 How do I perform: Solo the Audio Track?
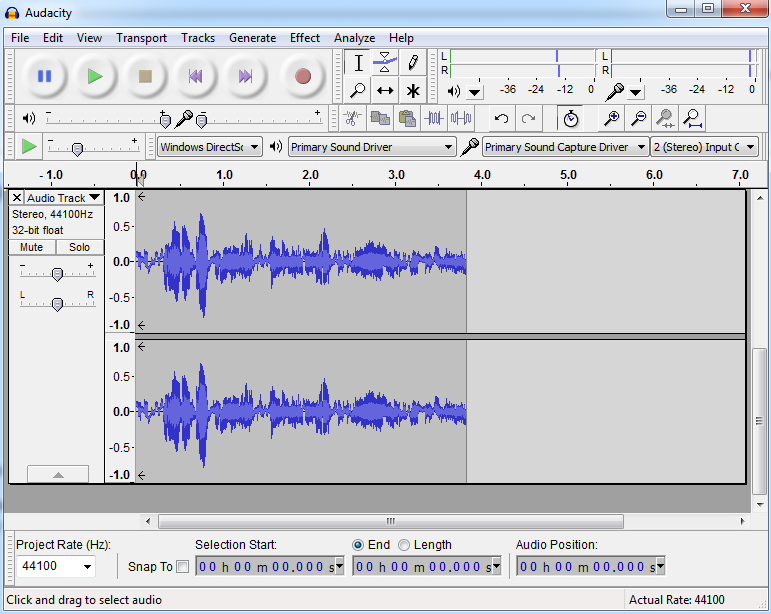tap(79, 247)
